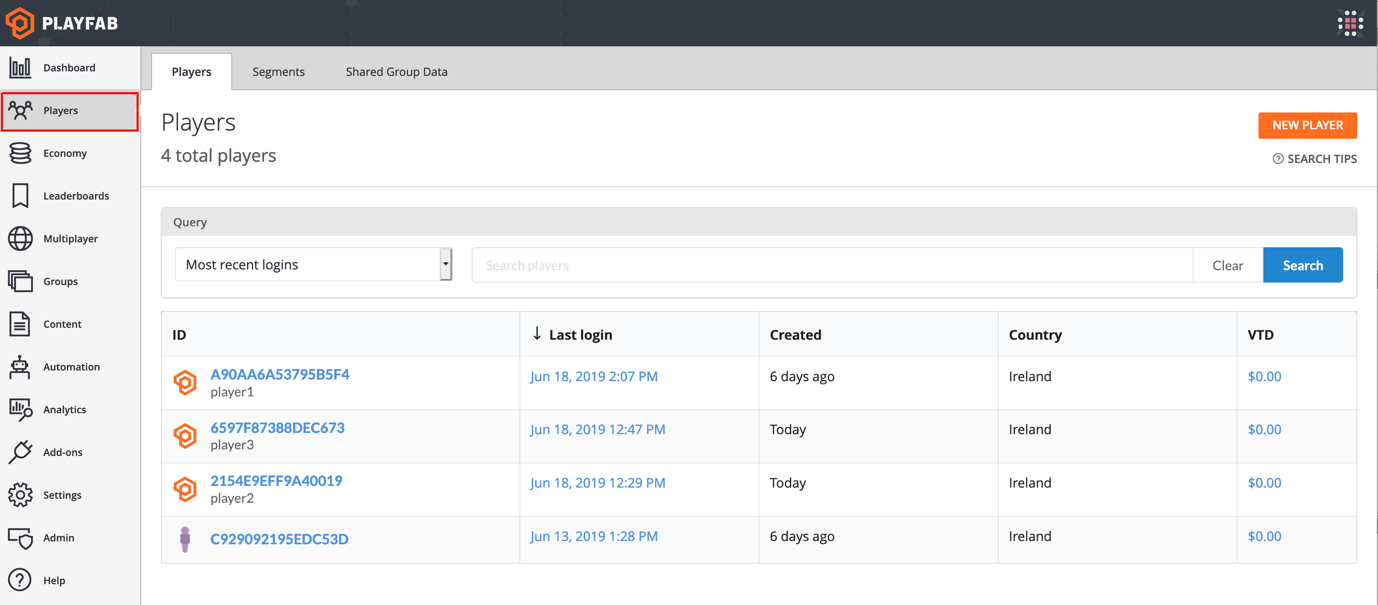The image size is (1378, 605).
Task: Switch to the Players tab
Action: click(191, 72)
